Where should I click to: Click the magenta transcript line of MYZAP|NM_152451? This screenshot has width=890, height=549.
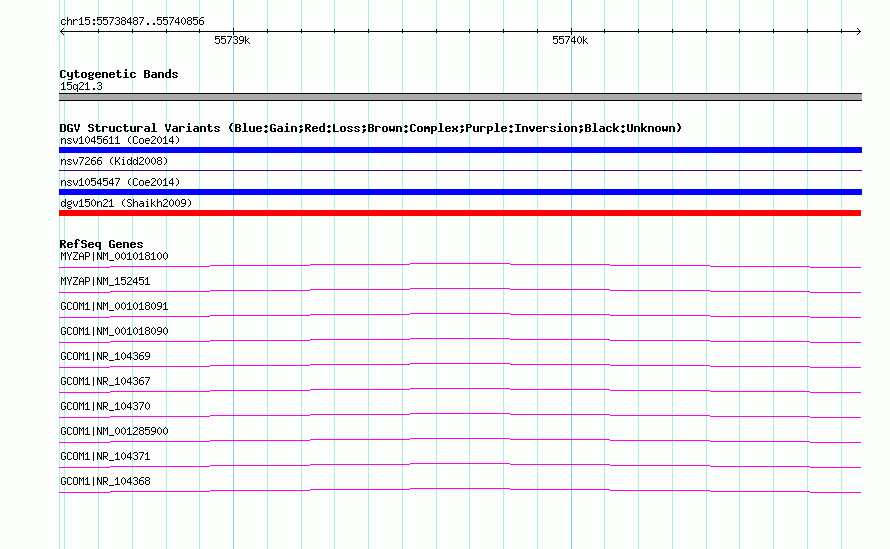(460, 290)
